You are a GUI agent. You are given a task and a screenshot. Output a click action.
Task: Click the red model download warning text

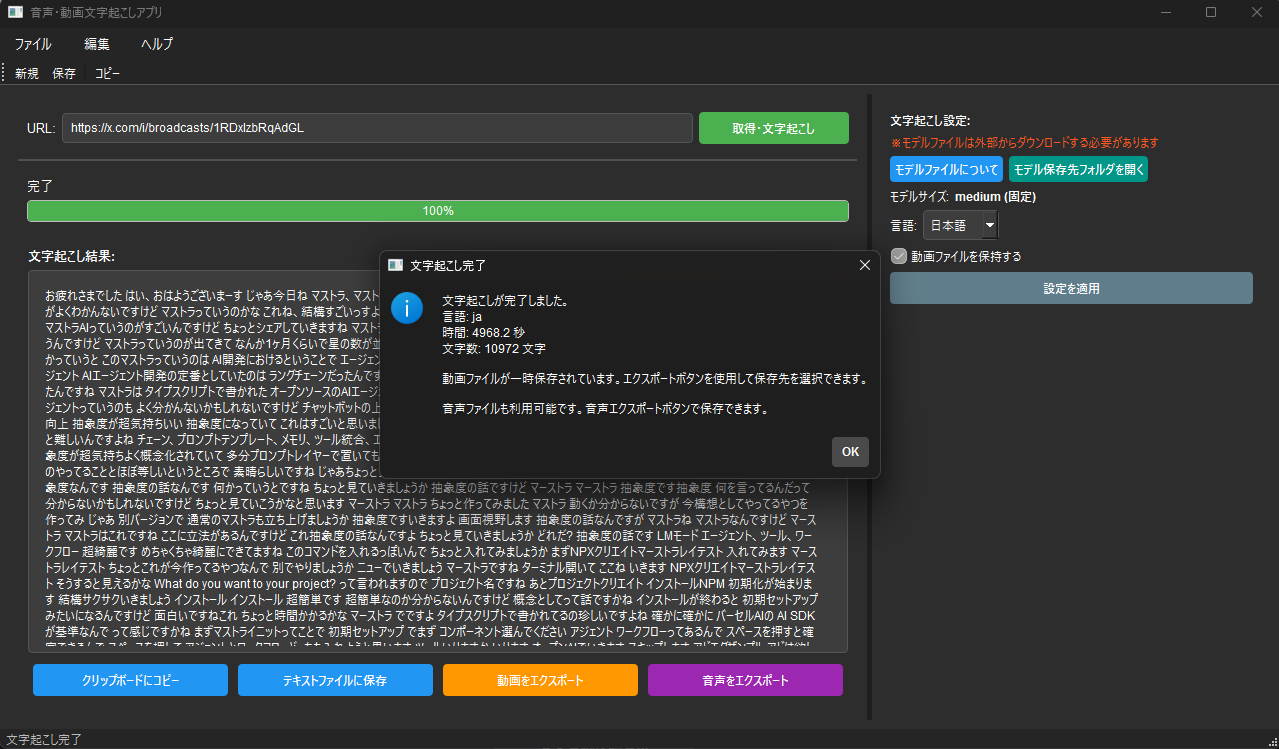click(x=1024, y=142)
